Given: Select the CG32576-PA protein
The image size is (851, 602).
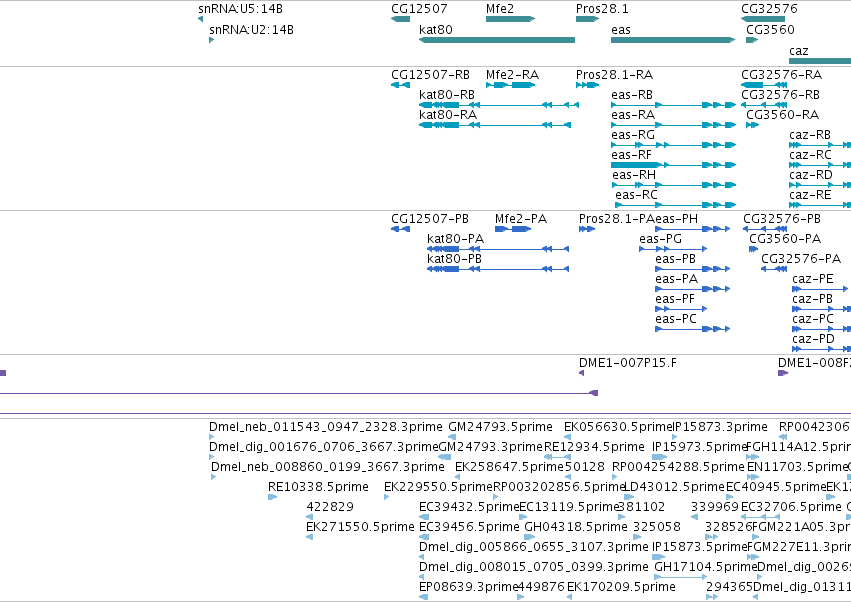Looking at the screenshot, I should point(774,269).
